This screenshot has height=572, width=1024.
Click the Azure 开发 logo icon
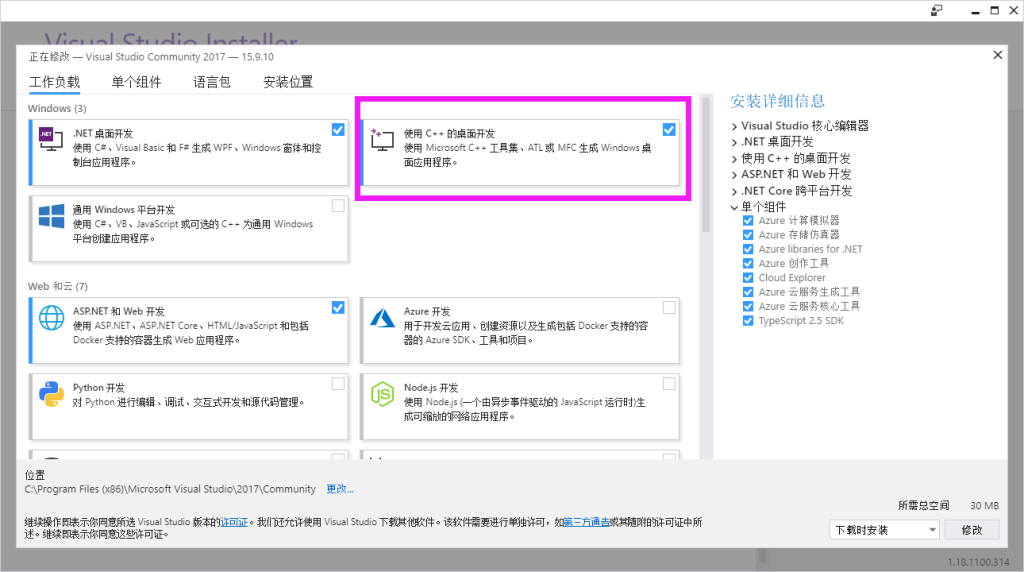(x=382, y=317)
